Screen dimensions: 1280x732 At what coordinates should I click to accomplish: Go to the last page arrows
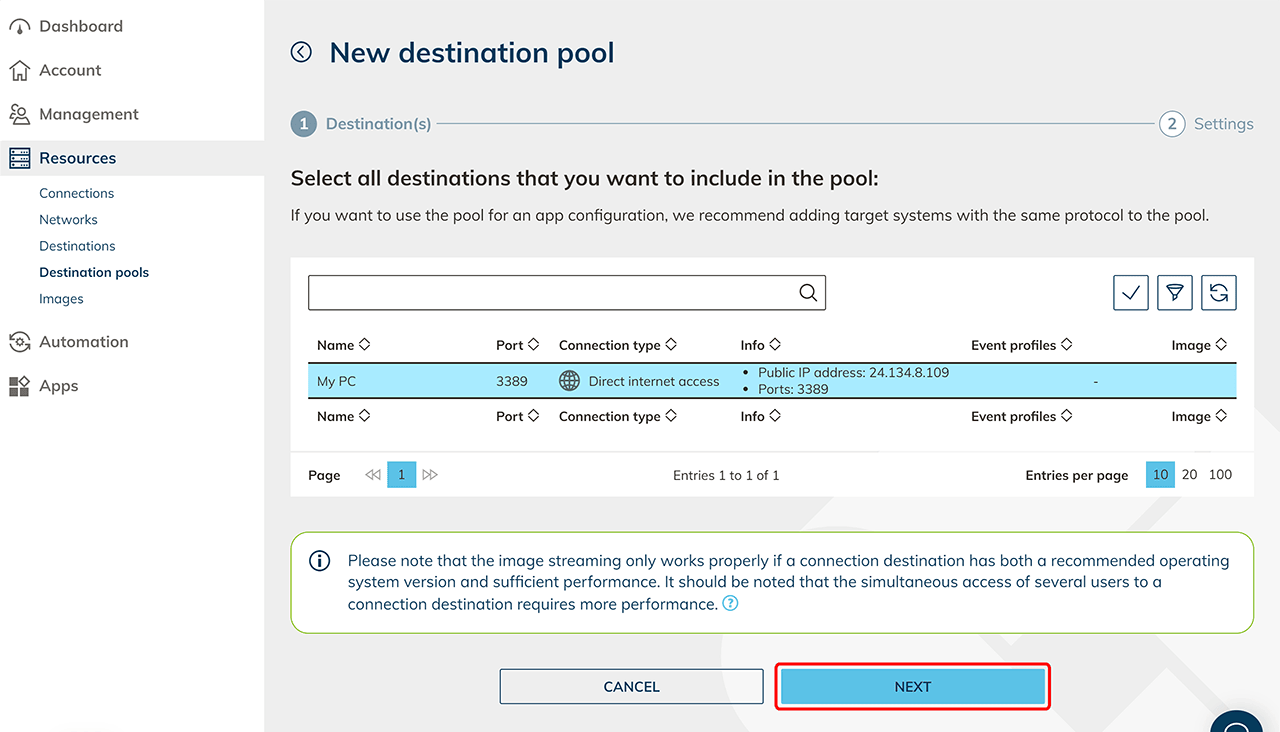tap(430, 475)
